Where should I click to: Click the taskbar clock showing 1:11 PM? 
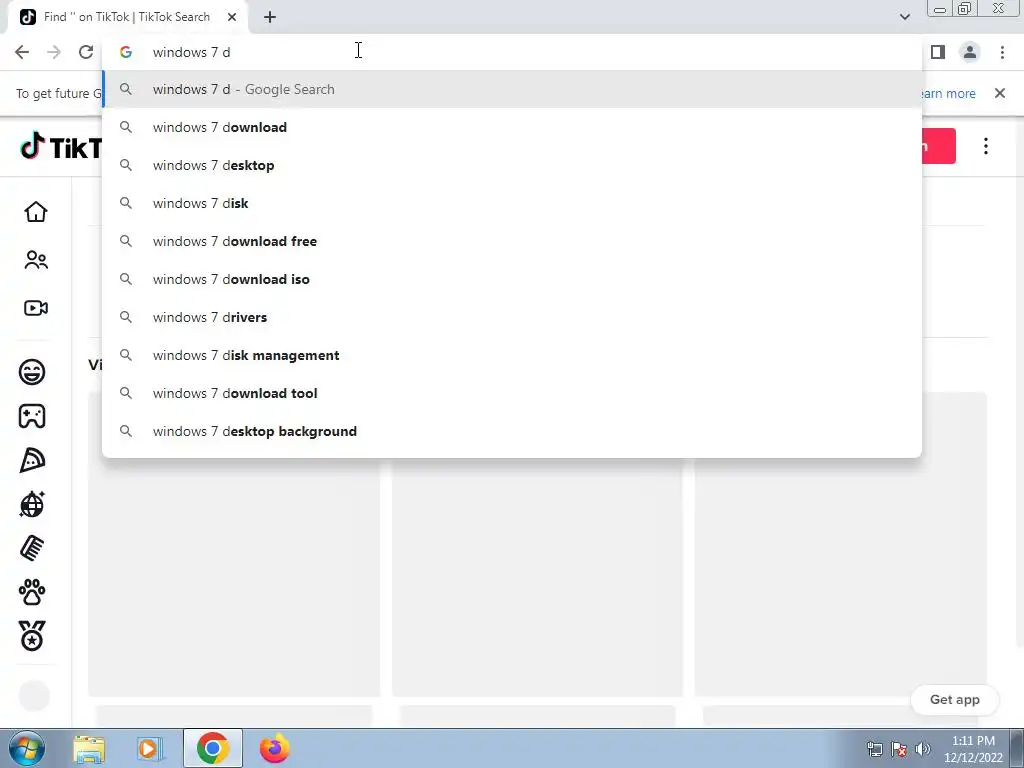973,749
